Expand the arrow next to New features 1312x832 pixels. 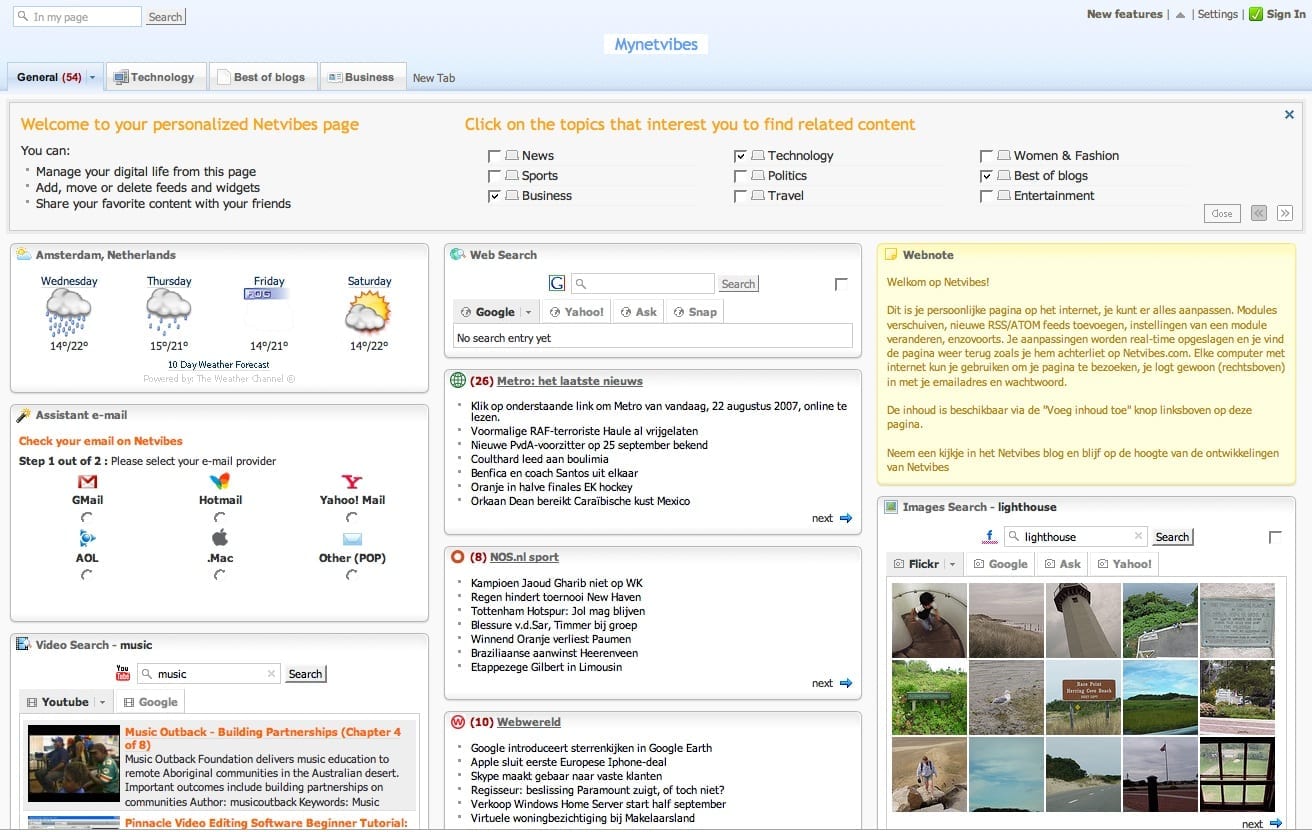click(1180, 14)
